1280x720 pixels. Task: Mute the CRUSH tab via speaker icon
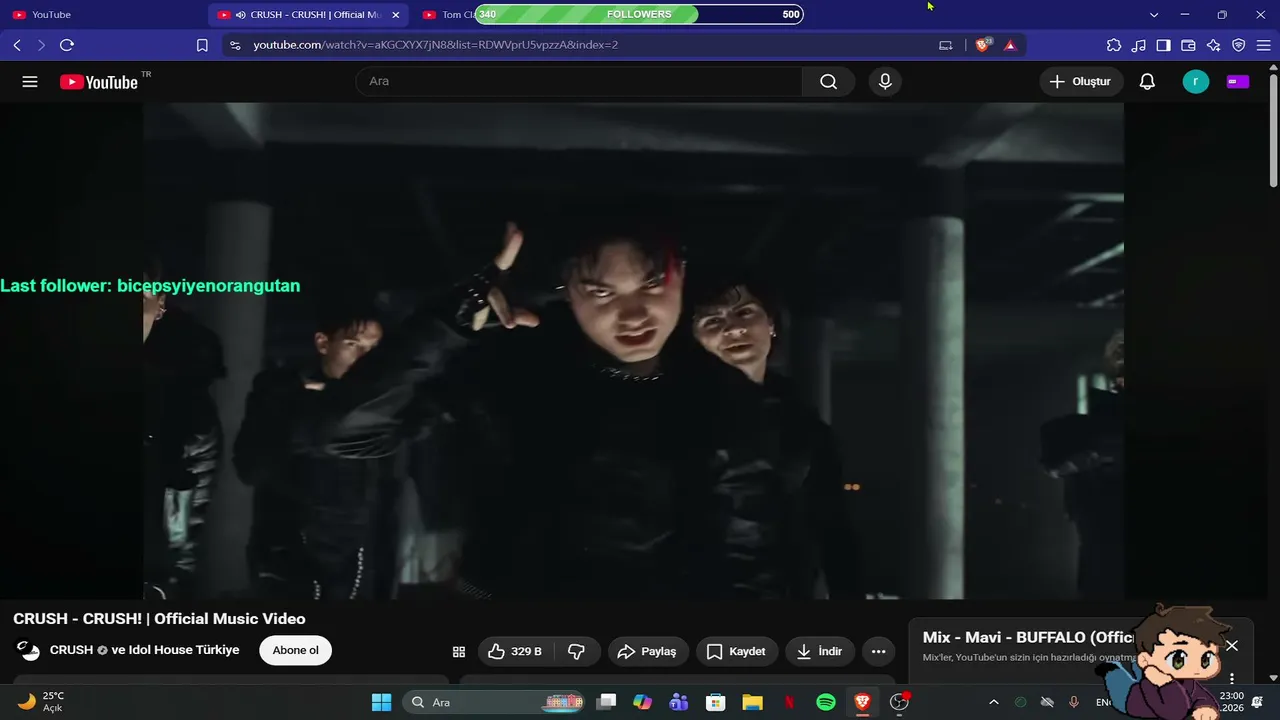241,15
